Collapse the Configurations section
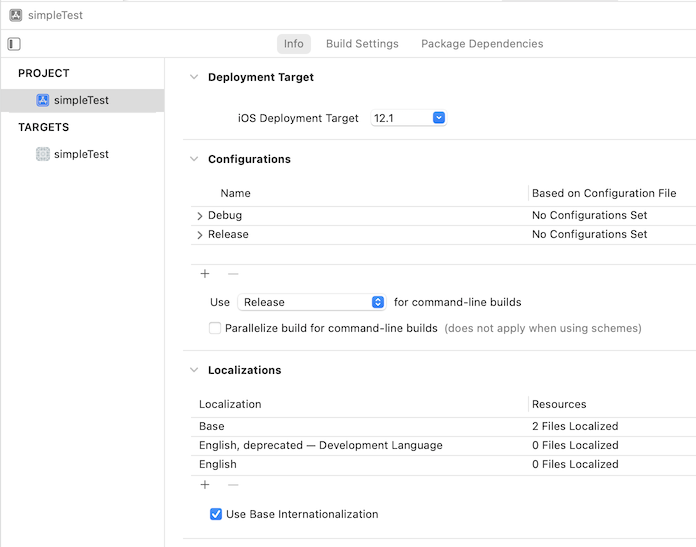 click(x=194, y=159)
